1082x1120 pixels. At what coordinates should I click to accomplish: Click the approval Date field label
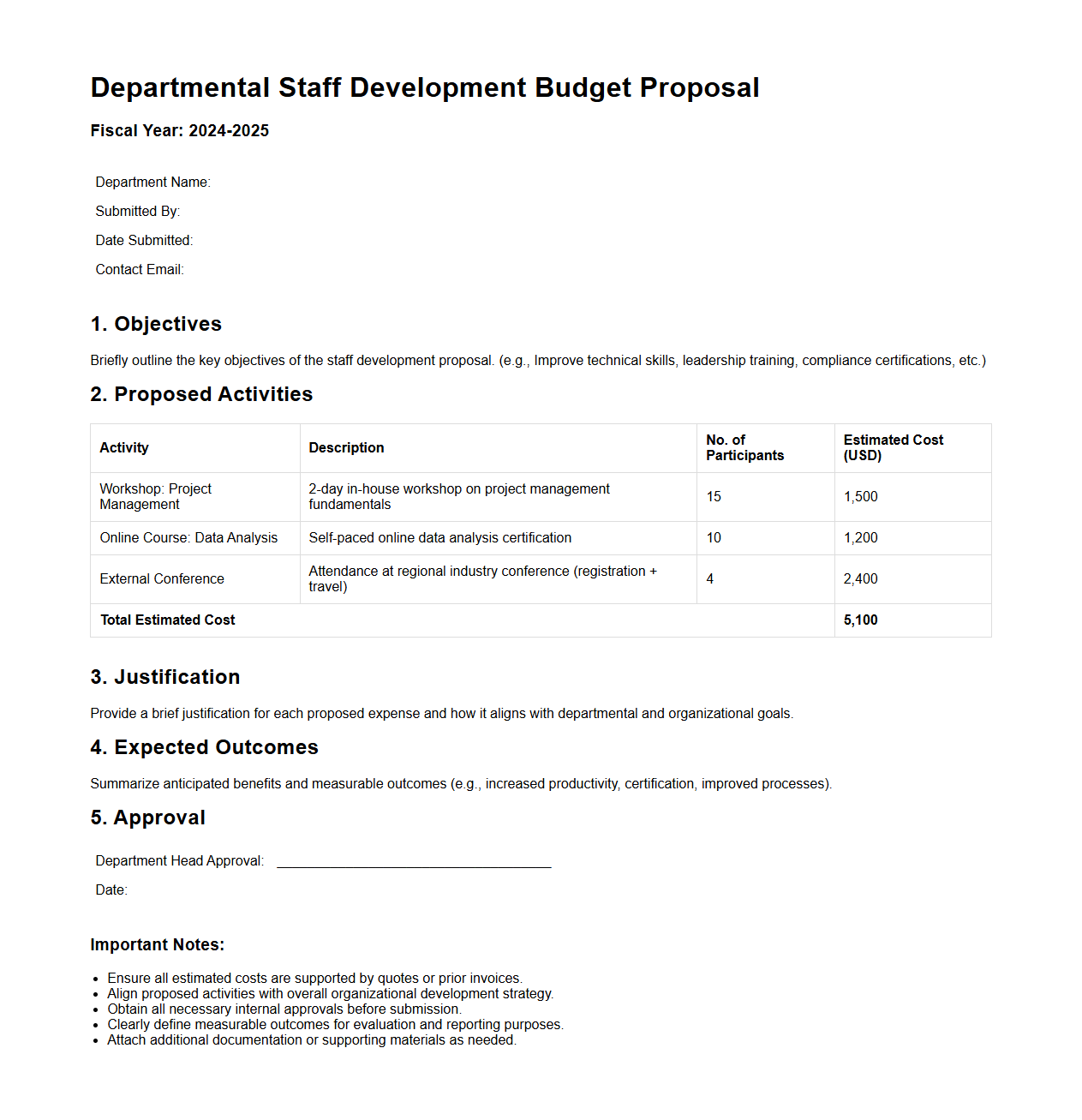(111, 890)
